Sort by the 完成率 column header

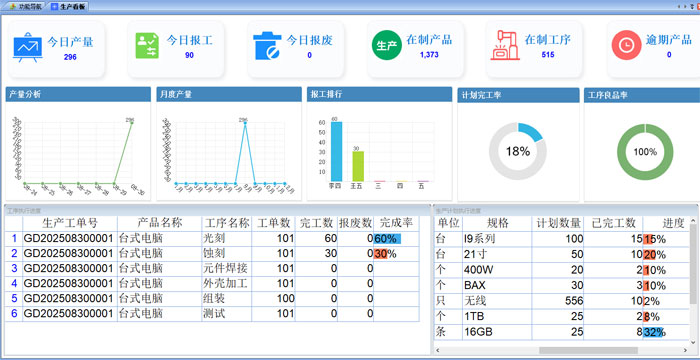[x=396, y=223]
